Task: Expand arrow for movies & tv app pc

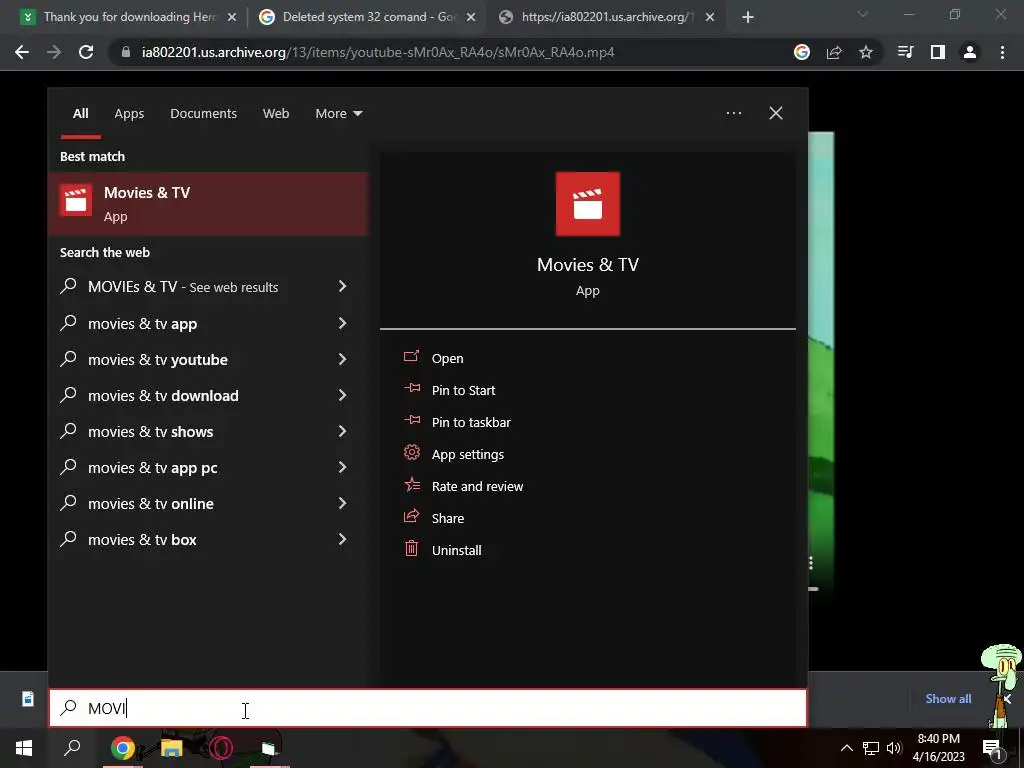Action: tap(342, 466)
